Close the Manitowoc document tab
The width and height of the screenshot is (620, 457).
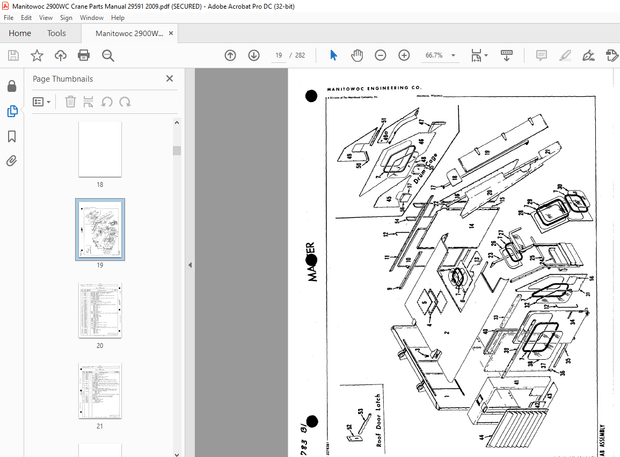(171, 33)
